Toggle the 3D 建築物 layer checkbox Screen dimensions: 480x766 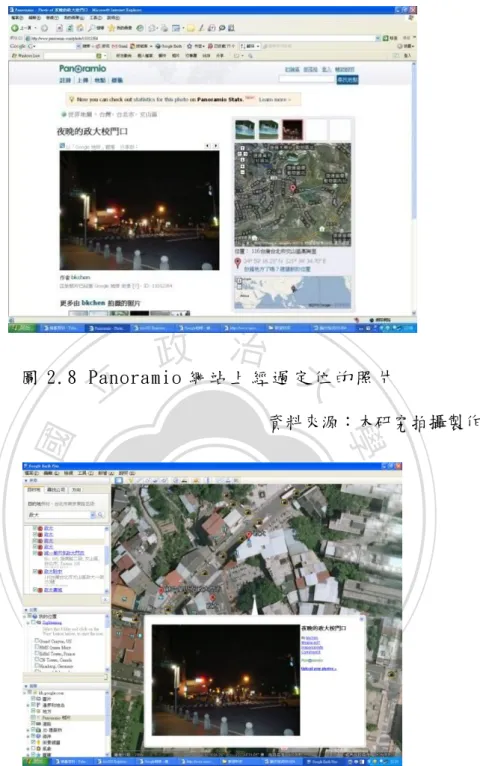tap(33, 730)
